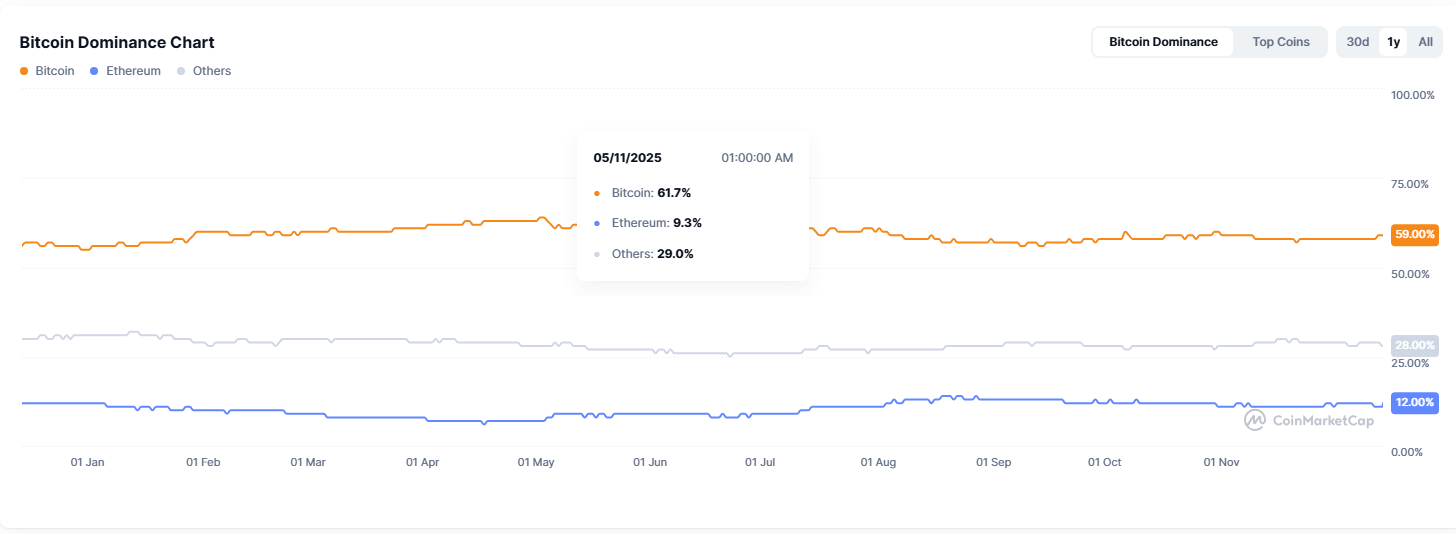Click the gray Others legend dot
Viewport: 1456px width, 534px height.
(181, 71)
